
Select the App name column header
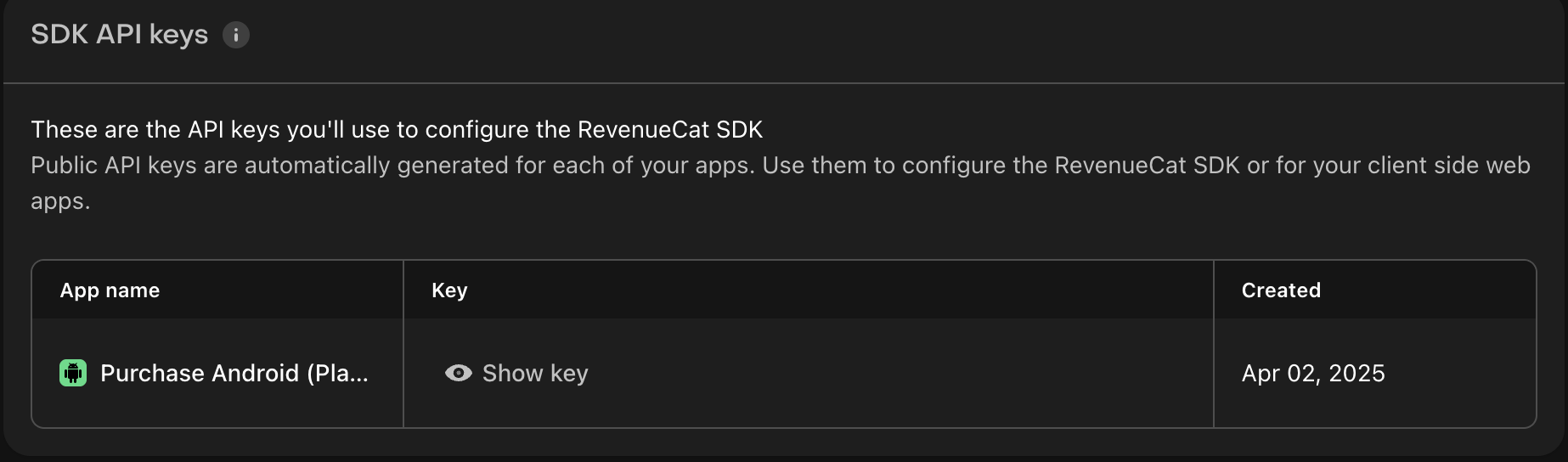110,290
